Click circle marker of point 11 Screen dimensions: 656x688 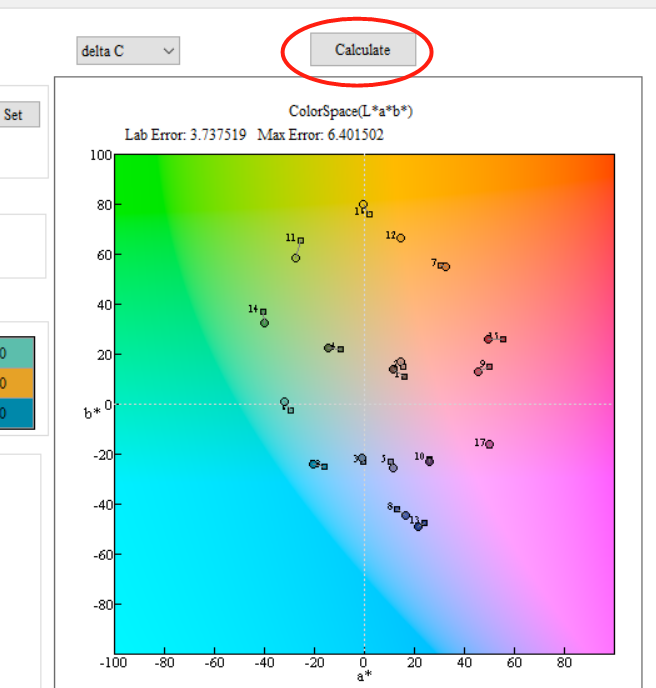click(296, 258)
